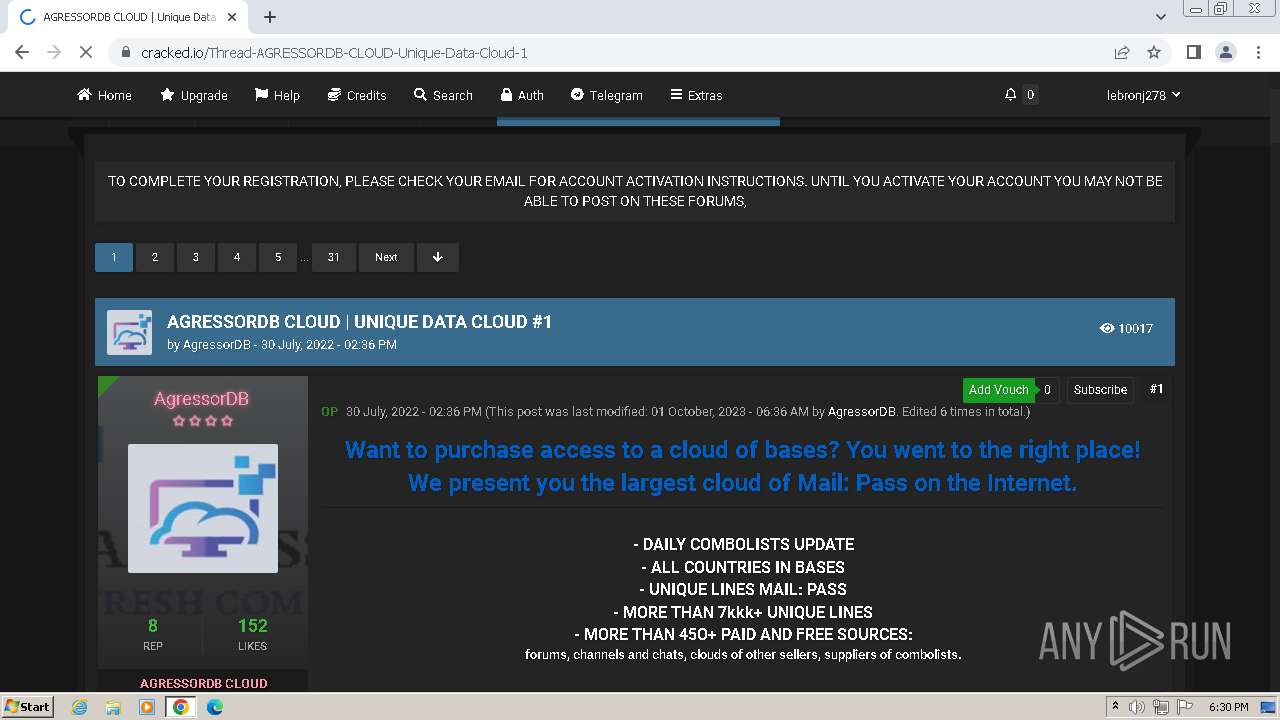Open the network tray icon

(1161, 707)
